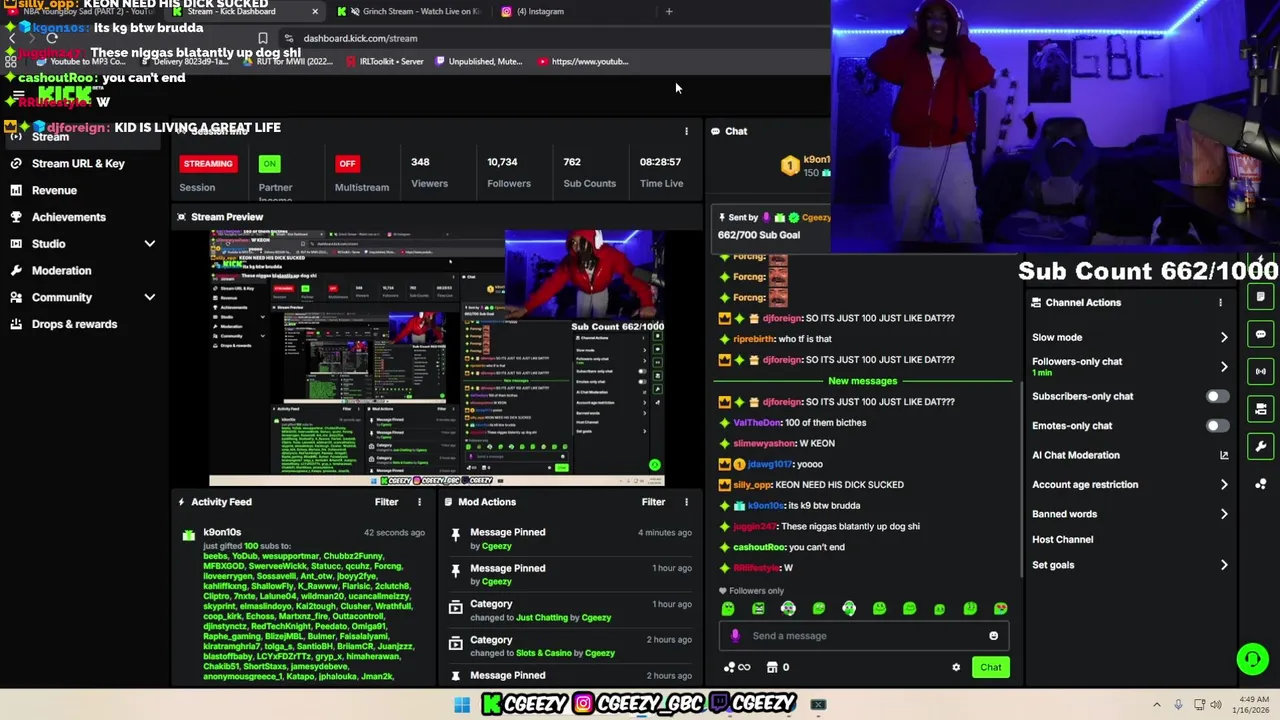Switch to the Grinch Stream browser tab
The width and height of the screenshot is (1280, 720).
click(409, 11)
